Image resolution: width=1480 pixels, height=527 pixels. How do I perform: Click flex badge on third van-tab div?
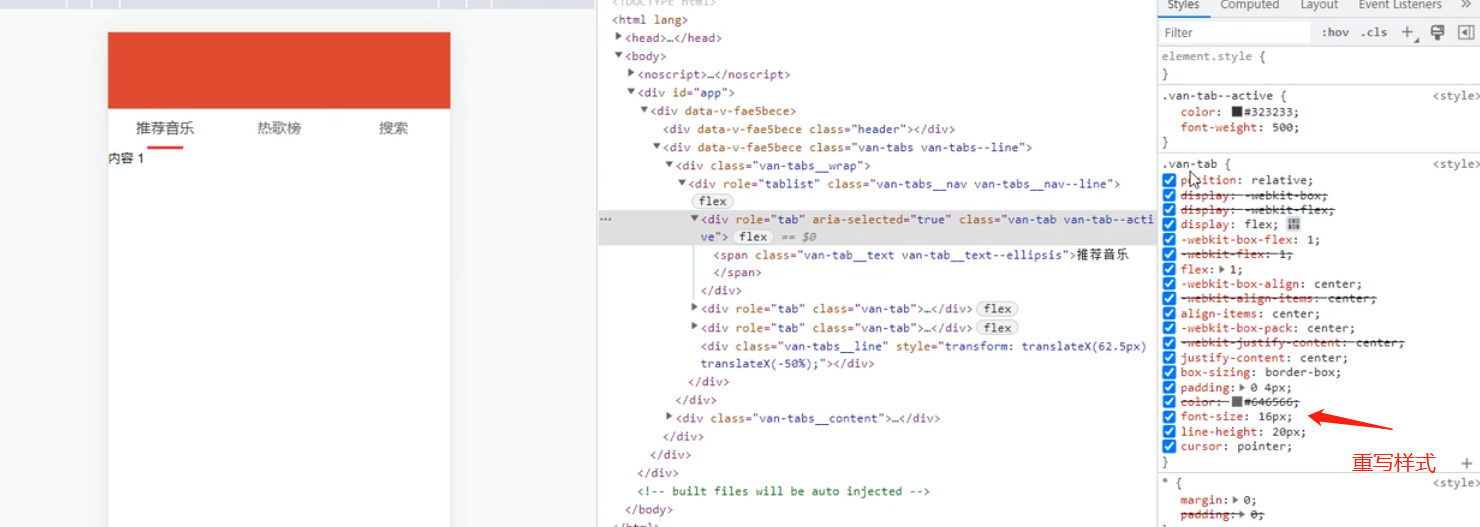tap(997, 328)
